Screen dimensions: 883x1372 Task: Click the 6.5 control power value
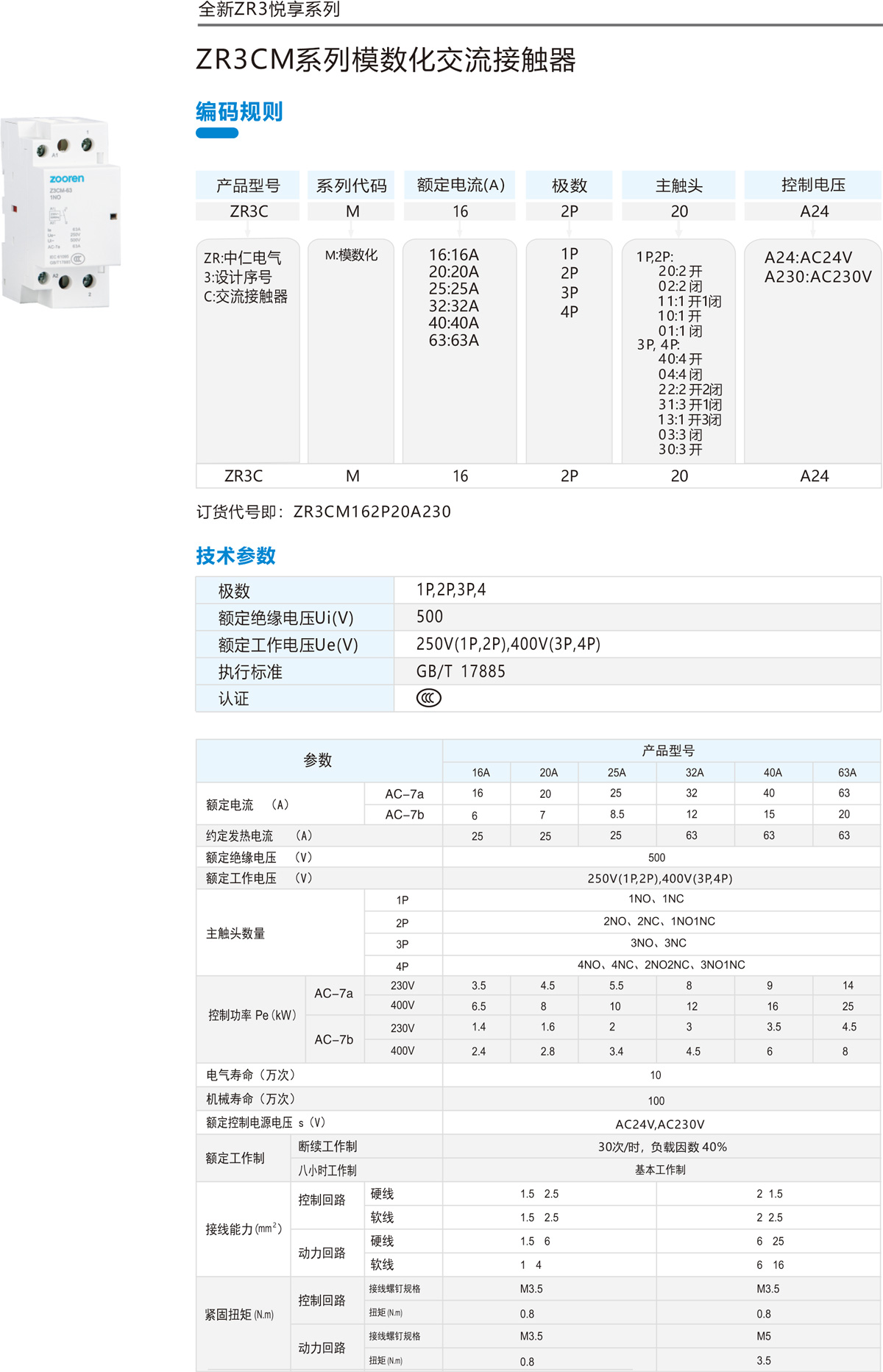point(479,1006)
